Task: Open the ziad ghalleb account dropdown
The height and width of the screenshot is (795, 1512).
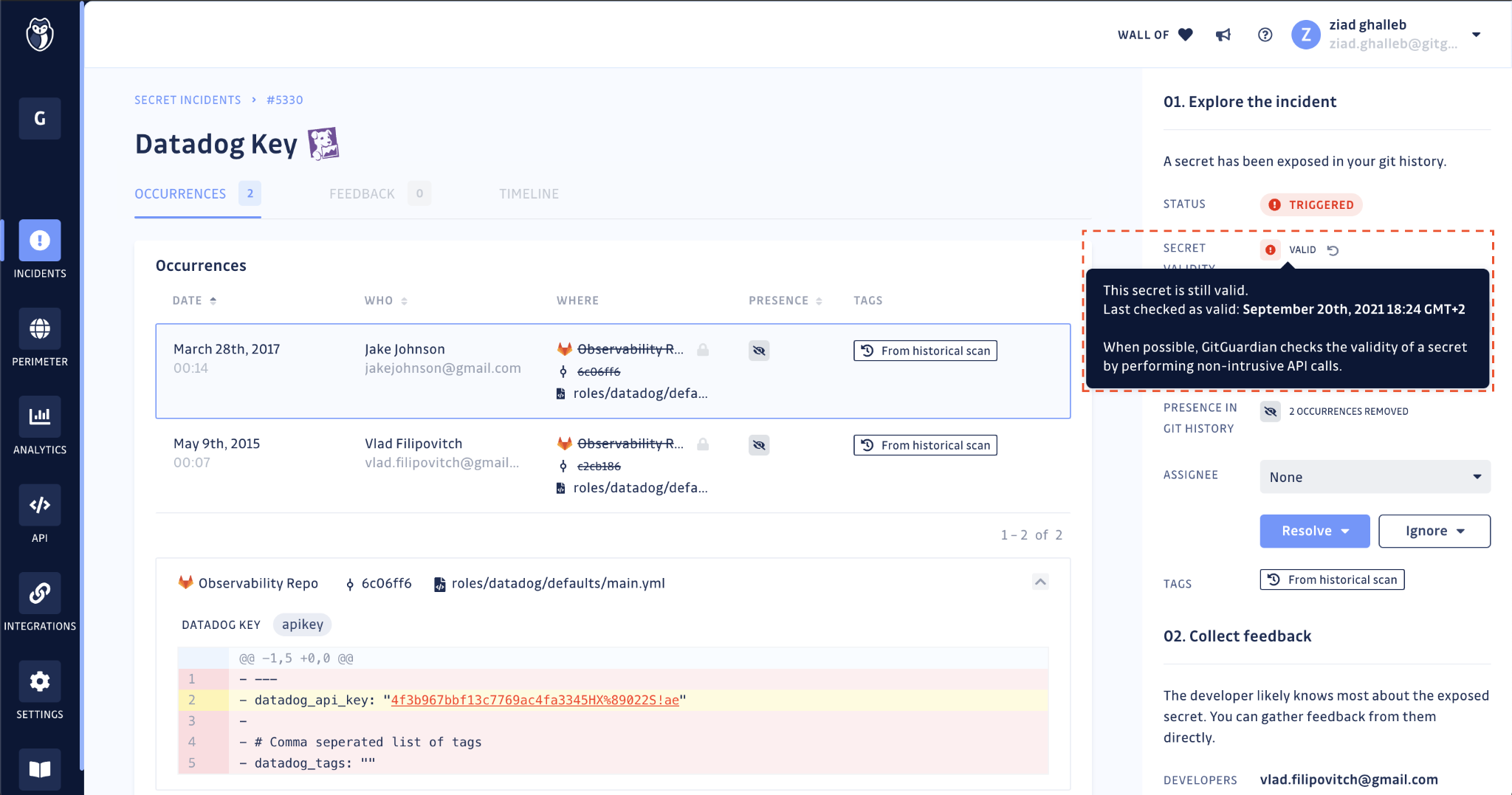Action: click(1477, 34)
